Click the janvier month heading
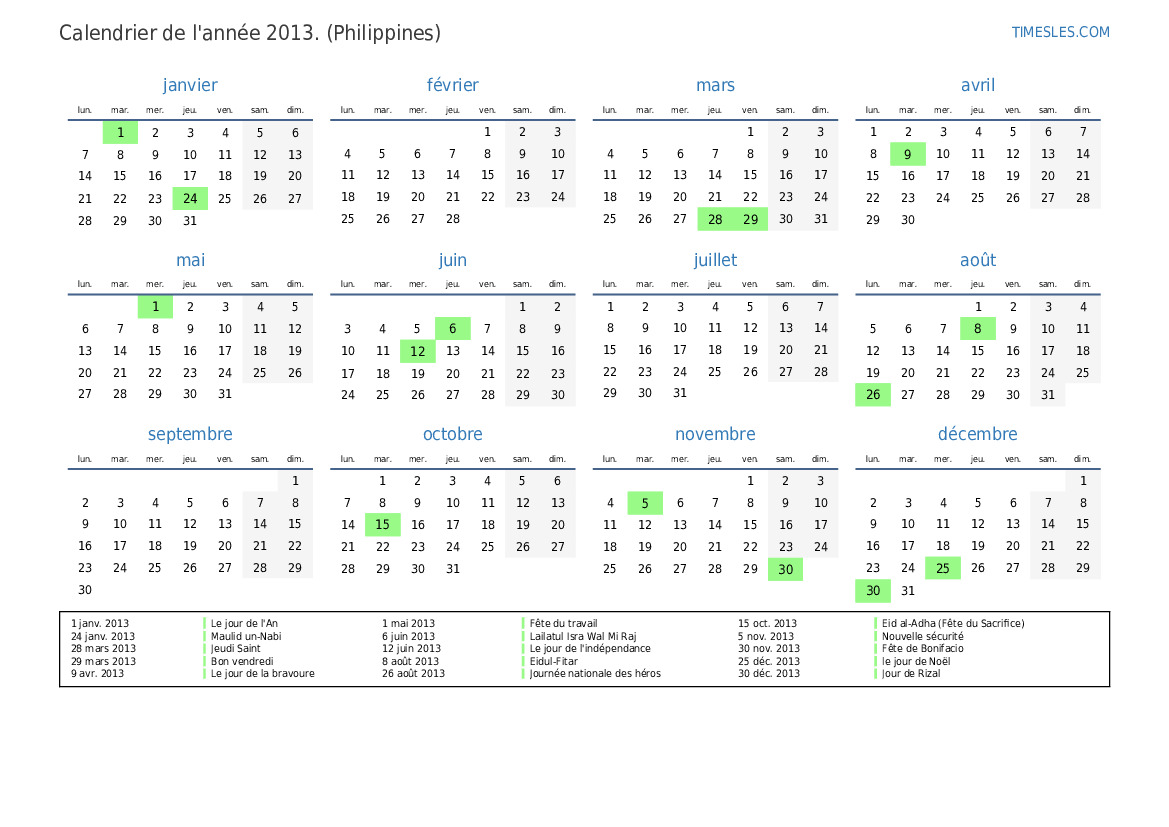Image resolution: width=1169 pixels, height=827 pixels. [x=190, y=86]
